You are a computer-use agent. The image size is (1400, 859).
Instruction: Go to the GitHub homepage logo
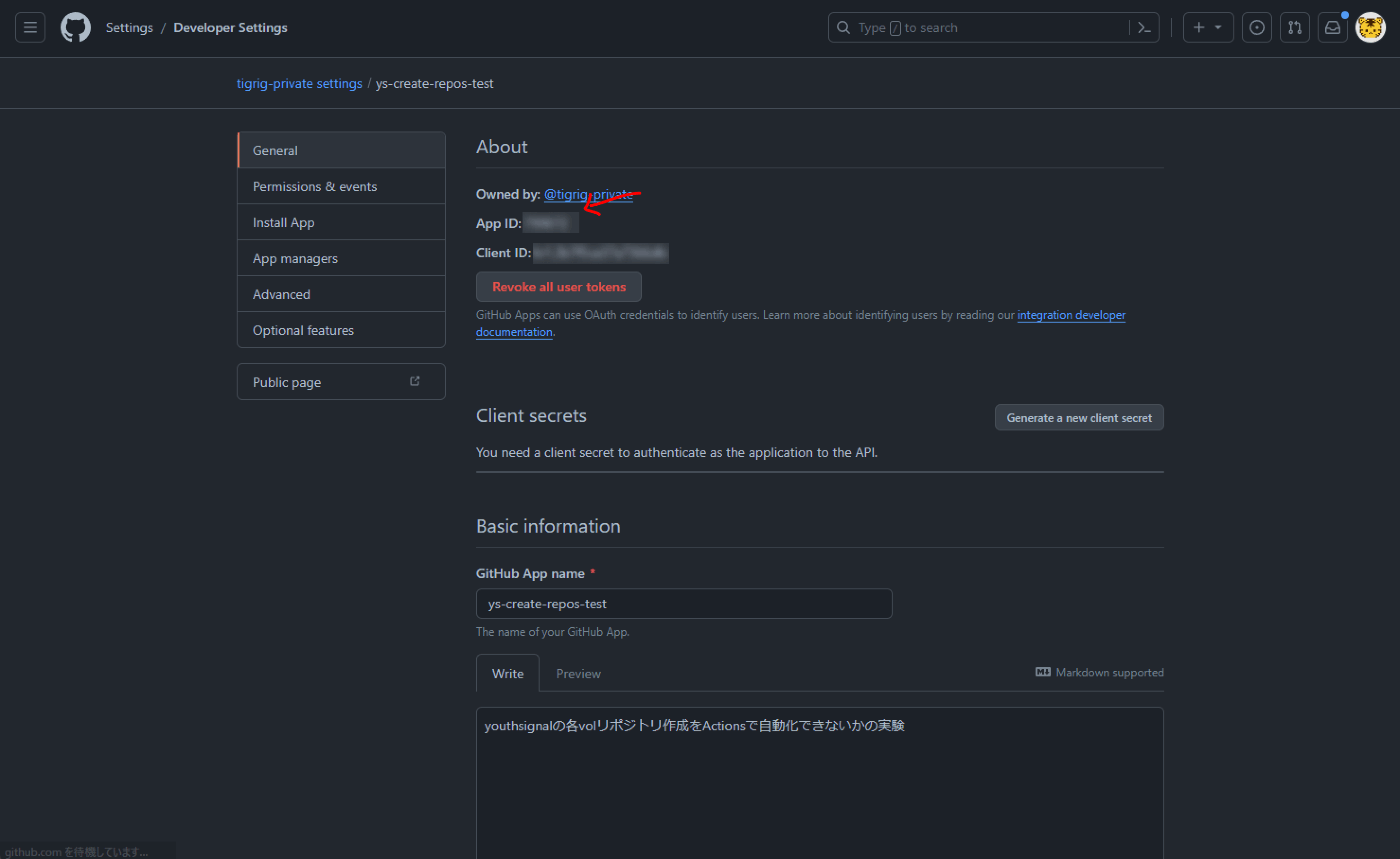76,27
